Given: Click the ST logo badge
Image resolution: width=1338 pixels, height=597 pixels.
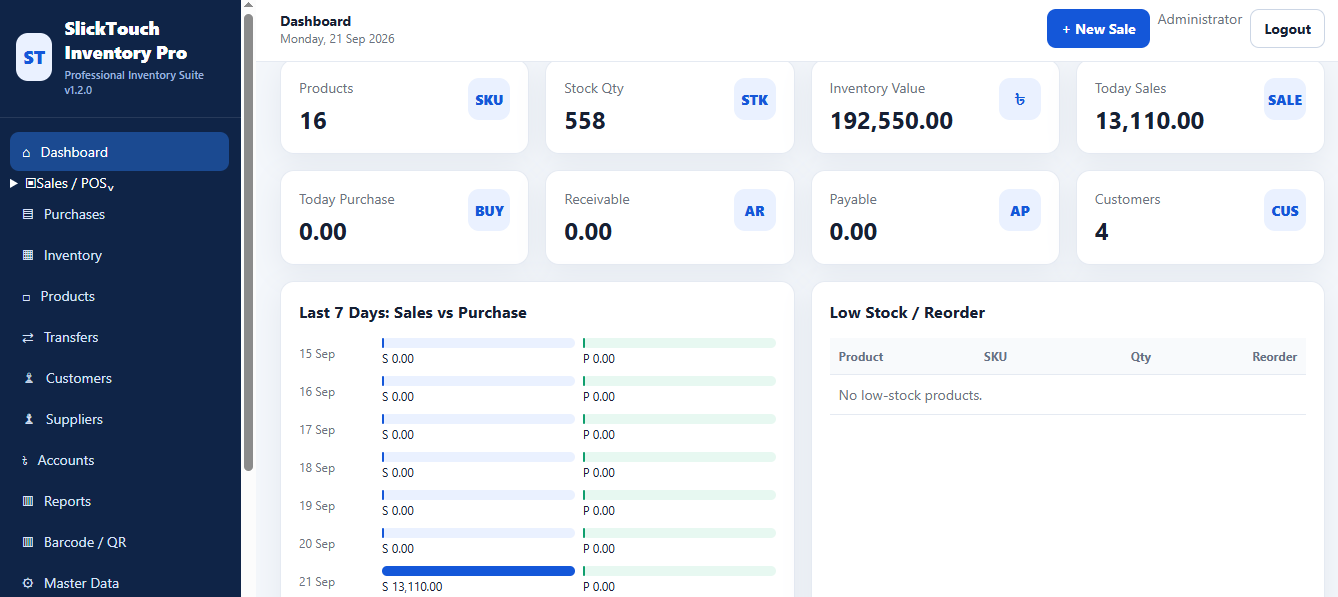Looking at the screenshot, I should click(34, 57).
